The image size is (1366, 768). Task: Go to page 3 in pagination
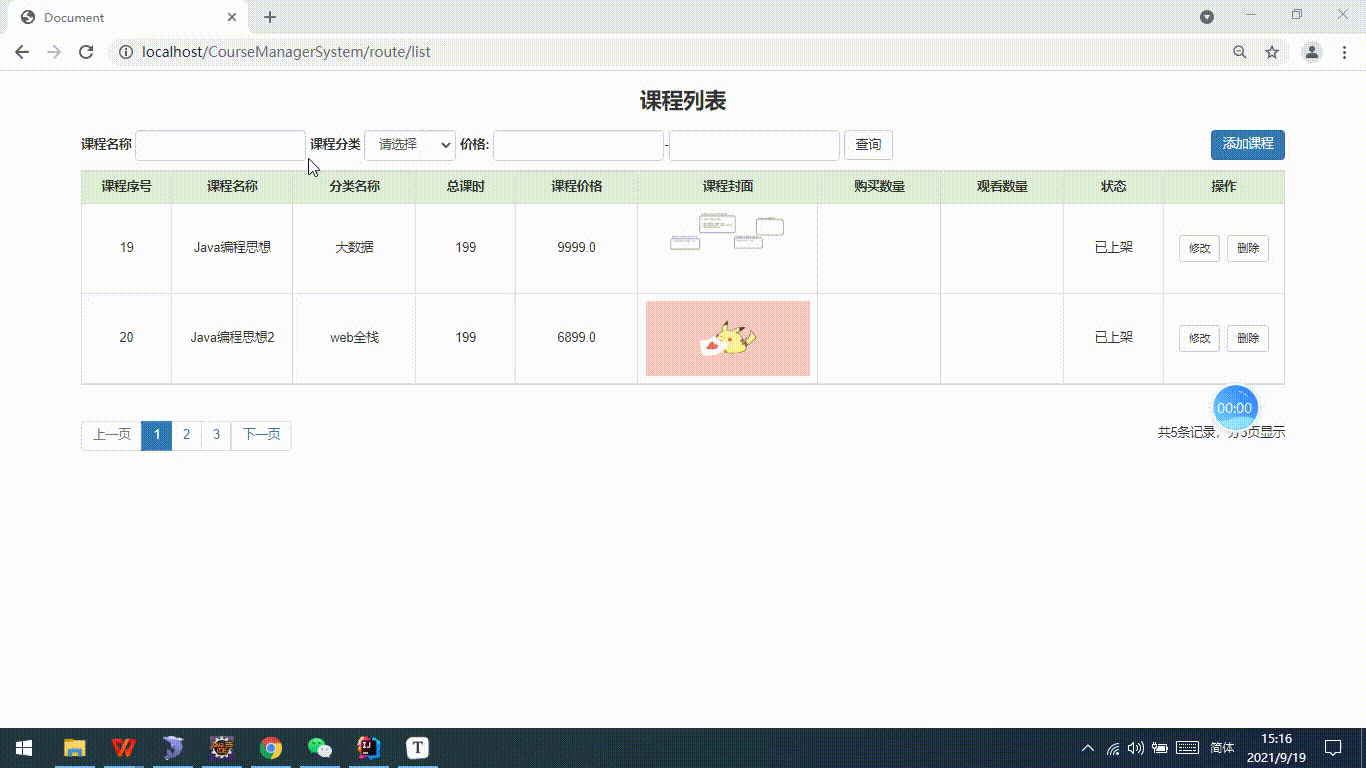pyautogui.click(x=216, y=435)
